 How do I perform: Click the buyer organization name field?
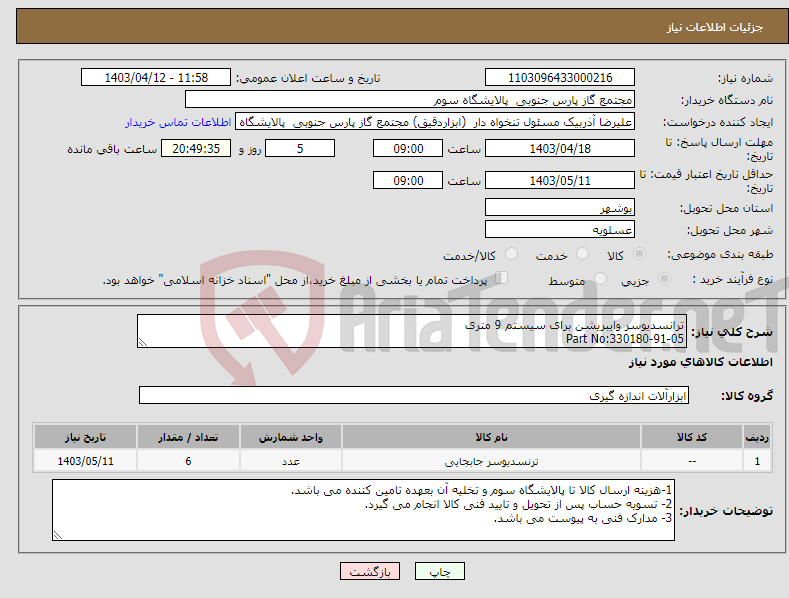410,100
